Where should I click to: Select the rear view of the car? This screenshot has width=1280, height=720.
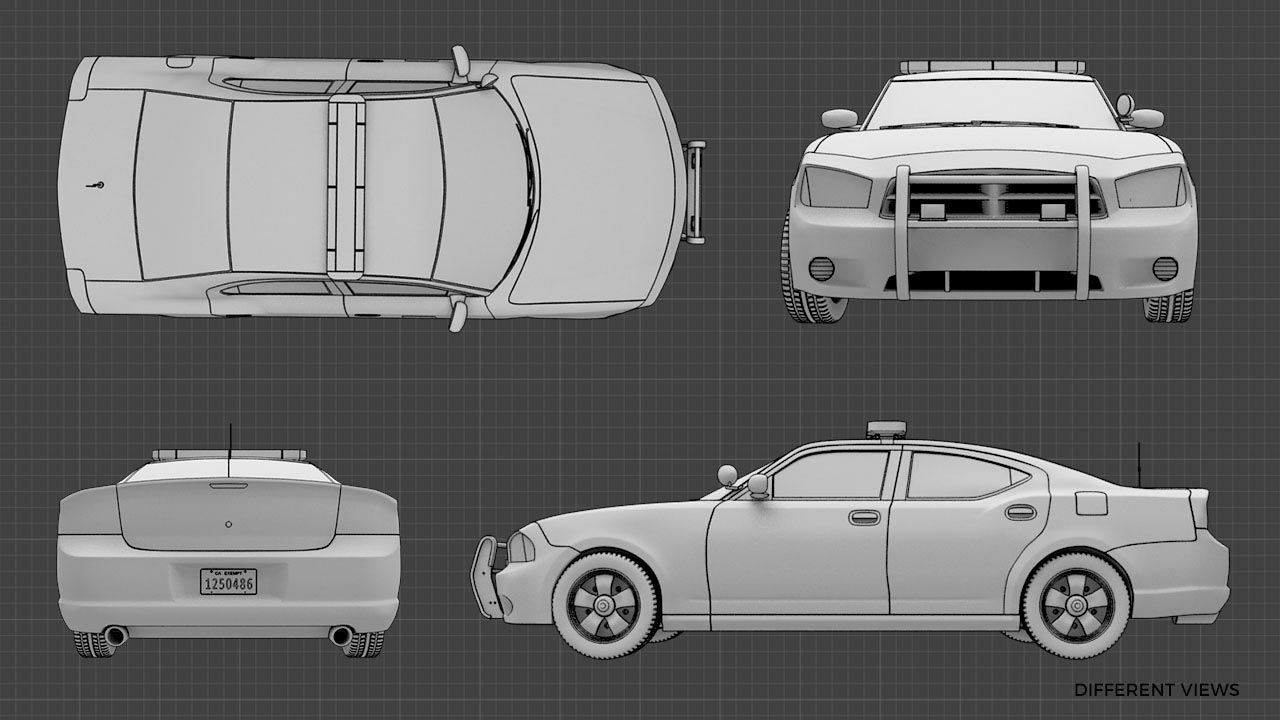pos(230,550)
